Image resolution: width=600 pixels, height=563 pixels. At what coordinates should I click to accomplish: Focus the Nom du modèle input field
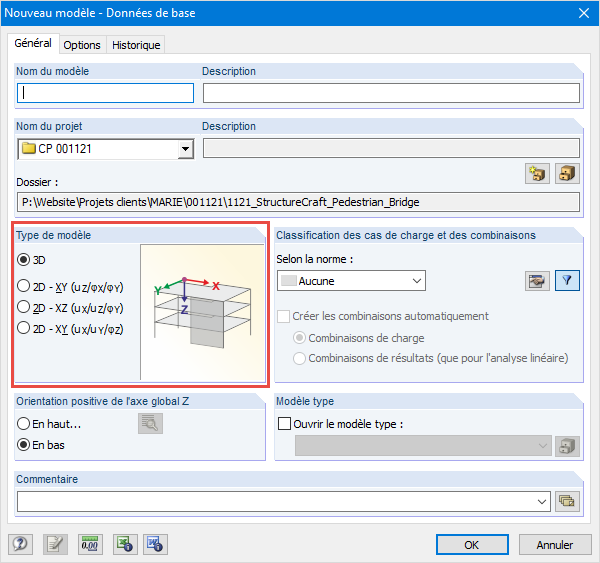(x=105, y=93)
